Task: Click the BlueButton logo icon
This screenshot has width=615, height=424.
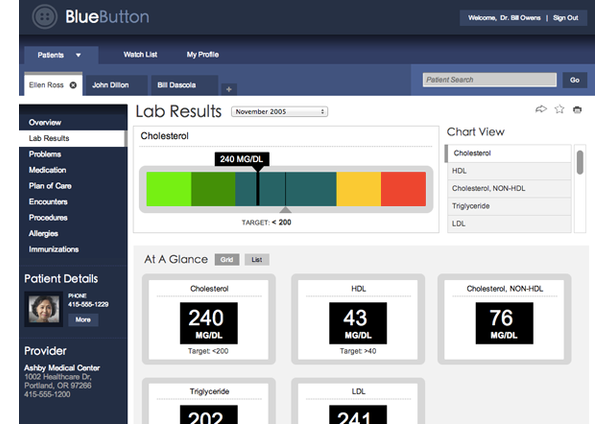Action: [x=44, y=17]
